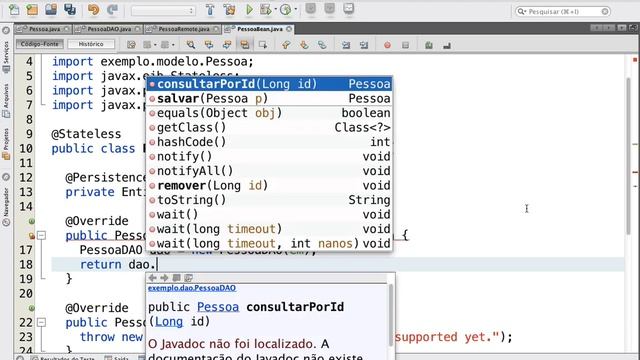This screenshot has width=640, height=360.
Task: Click the Open Project icon
Action: (51, 9)
